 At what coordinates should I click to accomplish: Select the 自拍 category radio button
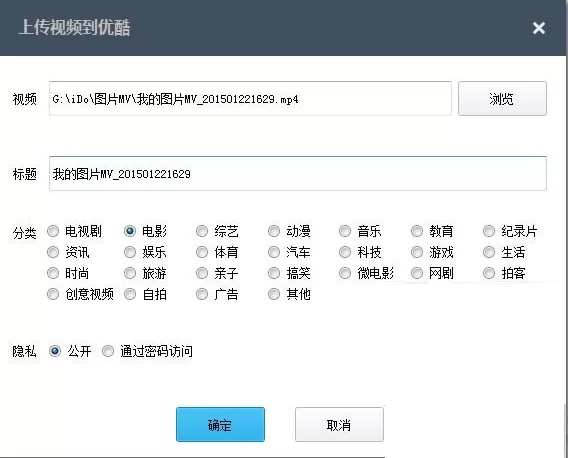click(x=130, y=294)
